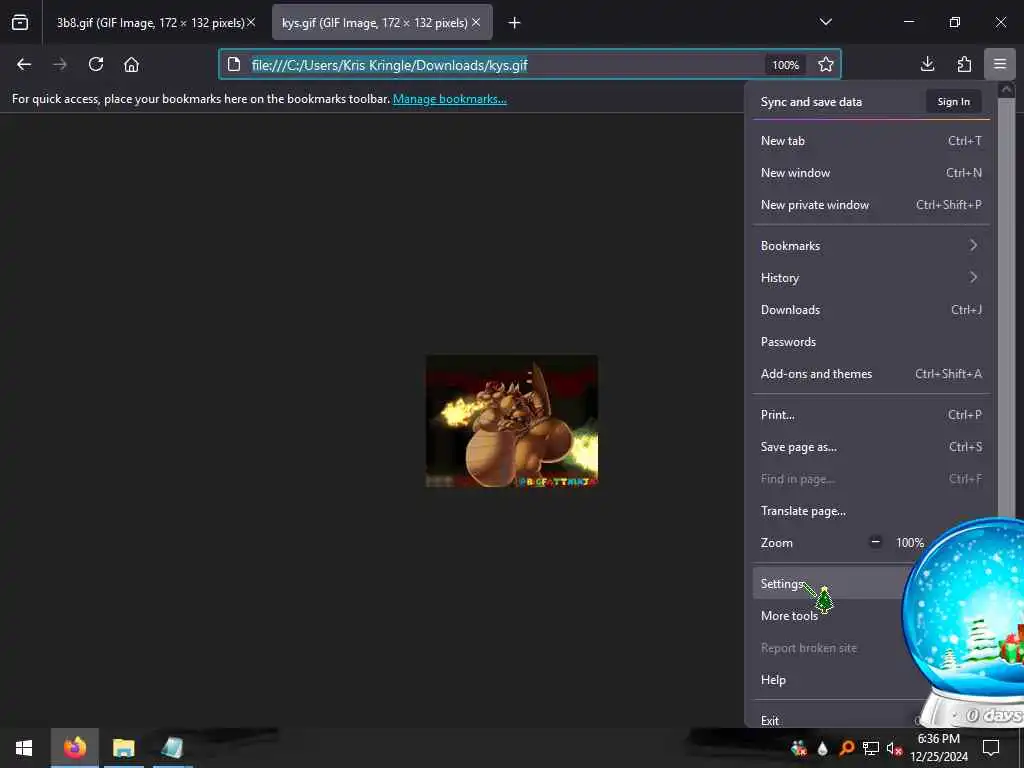The height and width of the screenshot is (768, 1024).
Task: Click the network tray icon
Action: 871,748
